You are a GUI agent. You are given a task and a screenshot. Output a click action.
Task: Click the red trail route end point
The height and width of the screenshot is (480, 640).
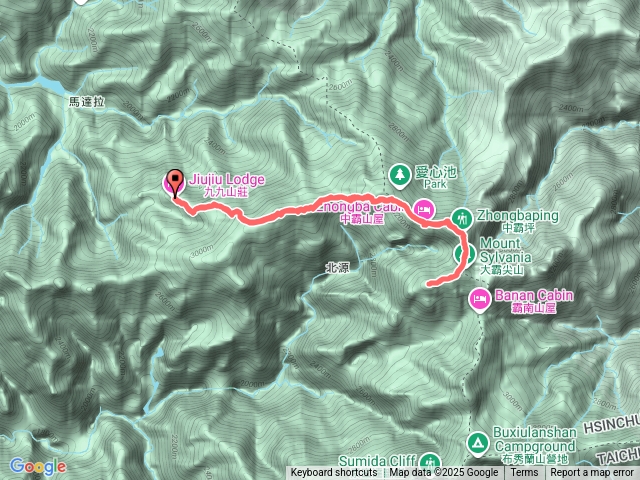429,284
